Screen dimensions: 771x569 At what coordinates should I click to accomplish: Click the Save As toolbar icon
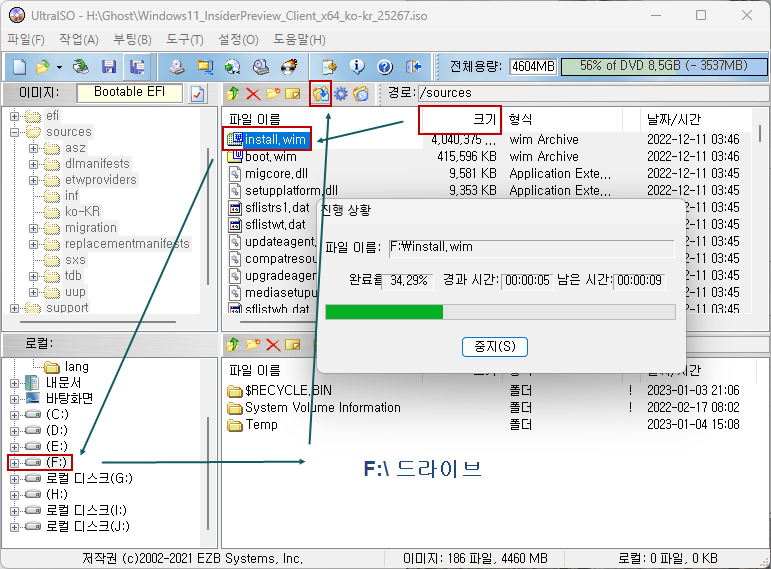(x=137, y=66)
